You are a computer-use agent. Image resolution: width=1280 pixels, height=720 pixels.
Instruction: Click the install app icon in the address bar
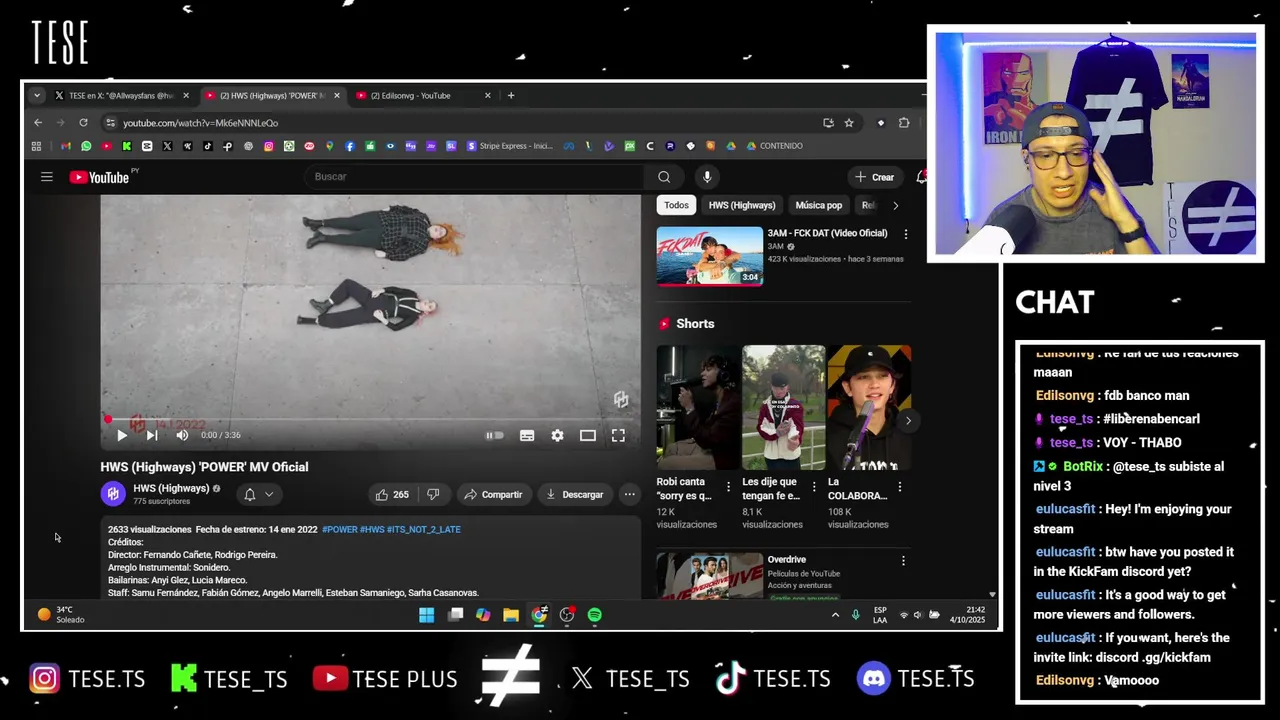point(828,123)
